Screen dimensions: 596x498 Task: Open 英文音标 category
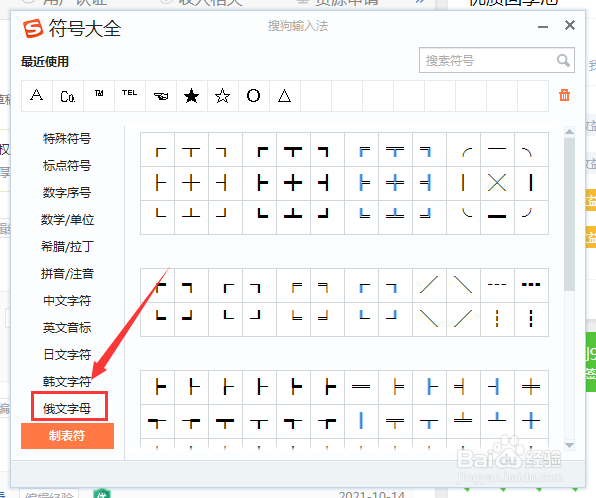(67, 328)
